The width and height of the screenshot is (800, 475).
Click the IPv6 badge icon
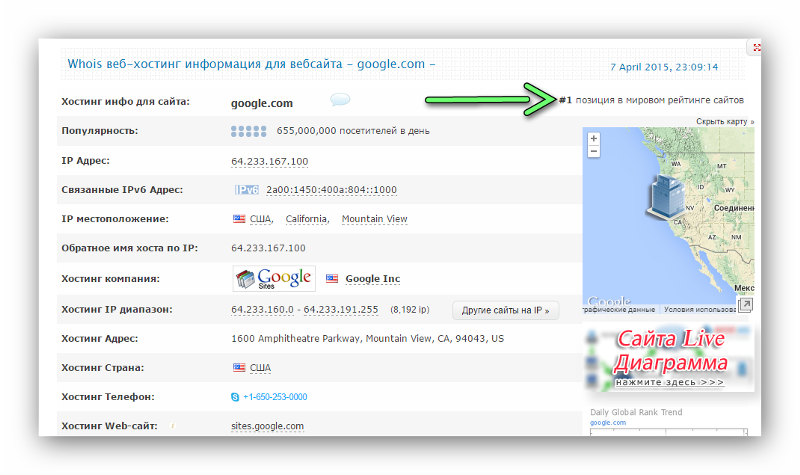pos(247,190)
